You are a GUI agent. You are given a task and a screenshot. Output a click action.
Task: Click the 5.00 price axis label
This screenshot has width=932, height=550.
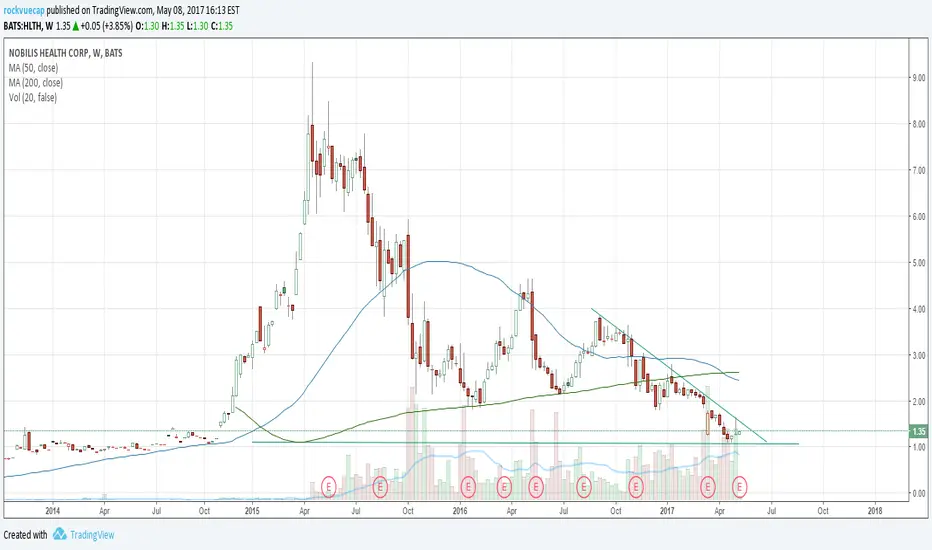pos(918,263)
